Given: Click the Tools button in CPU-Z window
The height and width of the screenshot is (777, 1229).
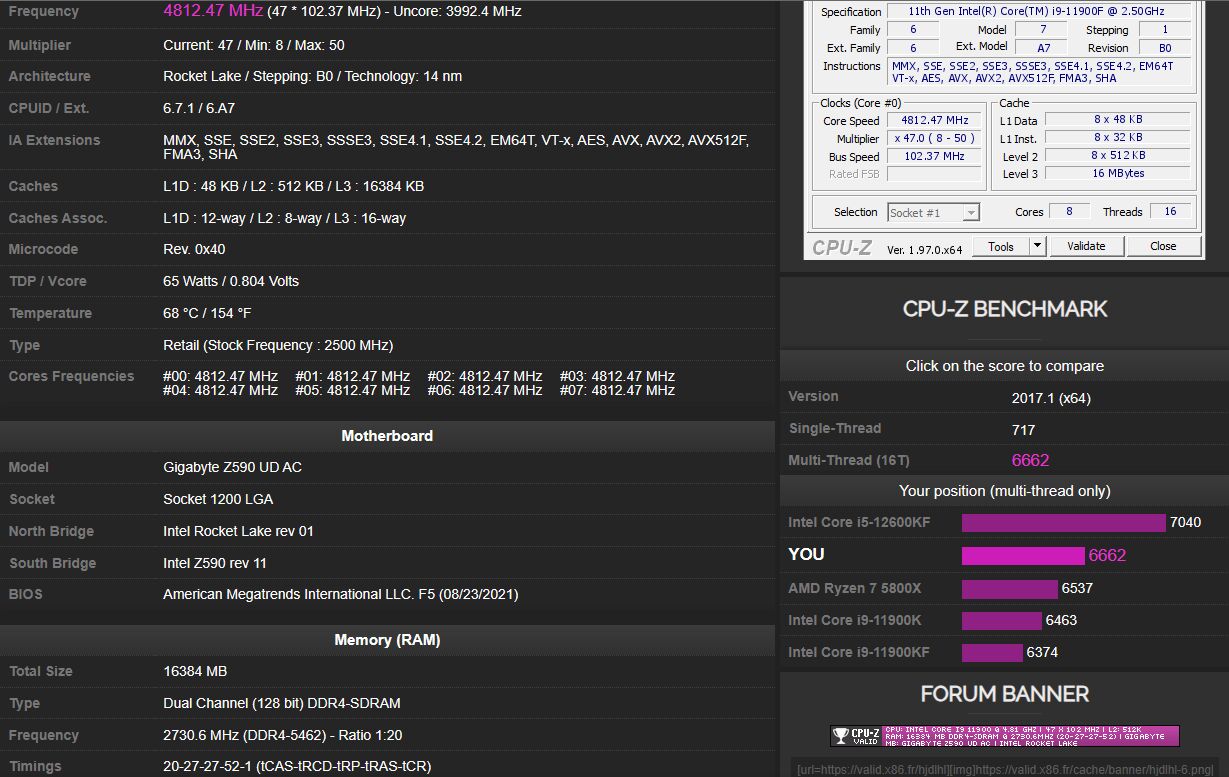Looking at the screenshot, I should (x=1001, y=246).
